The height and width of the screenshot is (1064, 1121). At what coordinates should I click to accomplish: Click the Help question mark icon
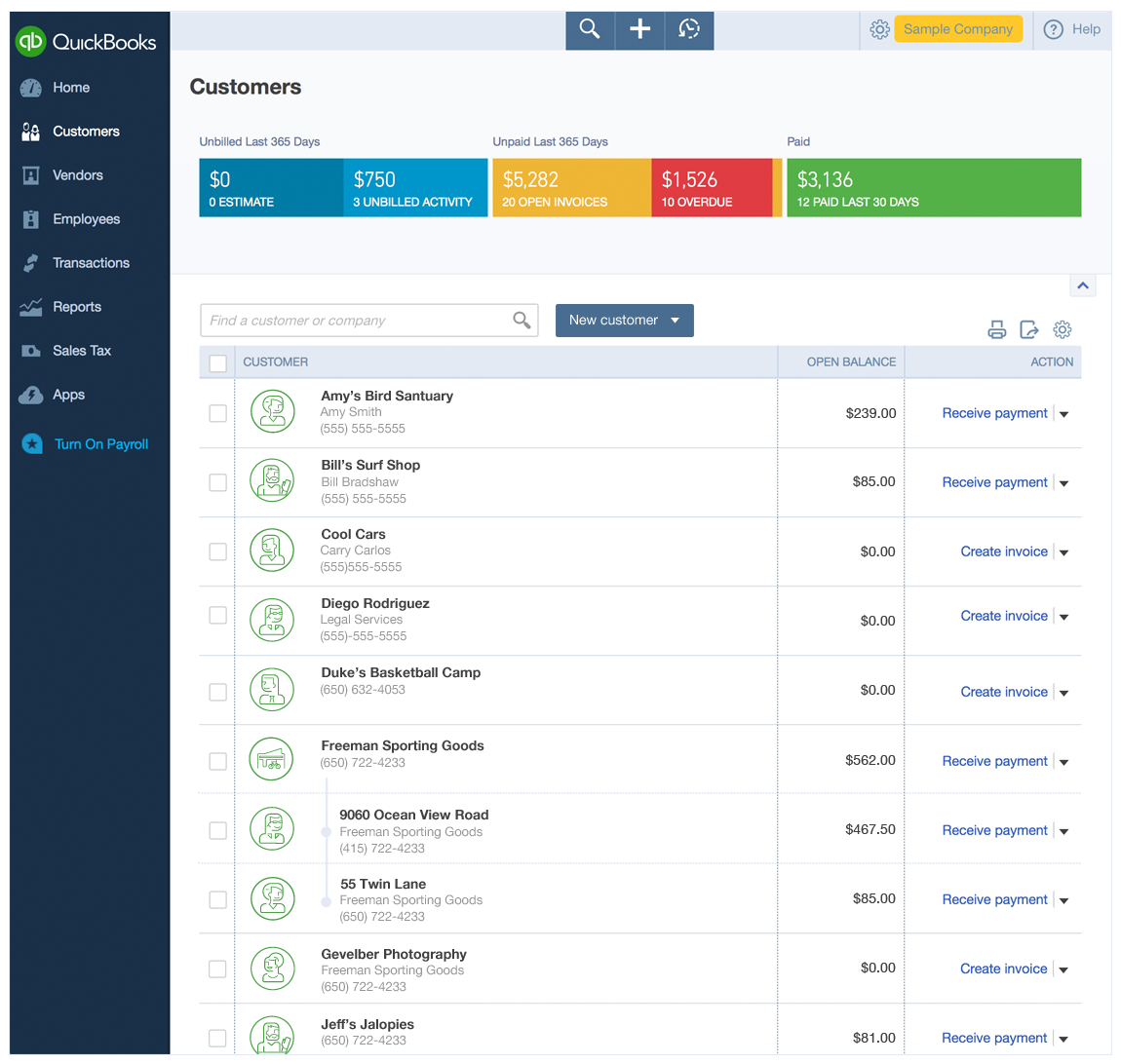pos(1053,29)
